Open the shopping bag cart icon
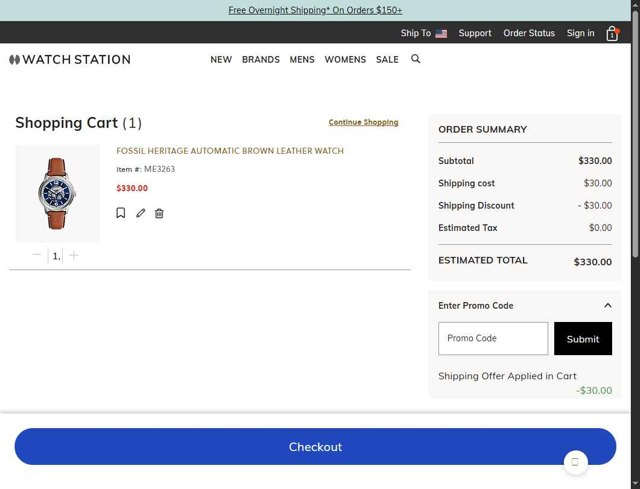 pyautogui.click(x=612, y=33)
